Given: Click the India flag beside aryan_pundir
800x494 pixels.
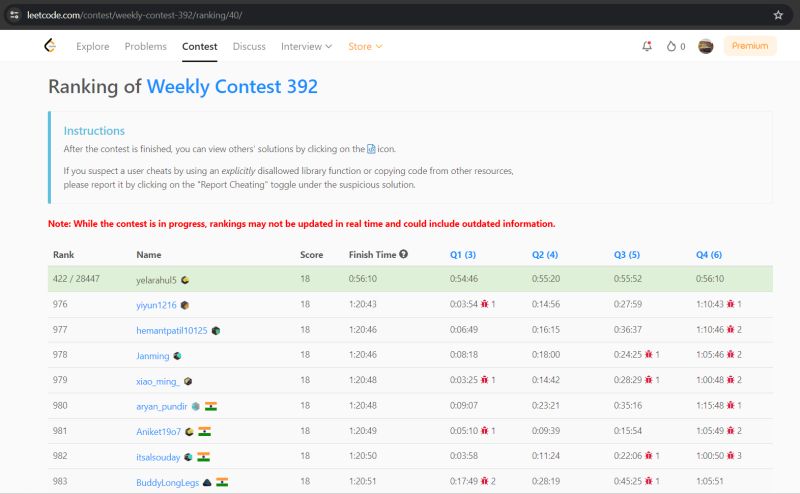Looking at the screenshot, I should 211,406.
